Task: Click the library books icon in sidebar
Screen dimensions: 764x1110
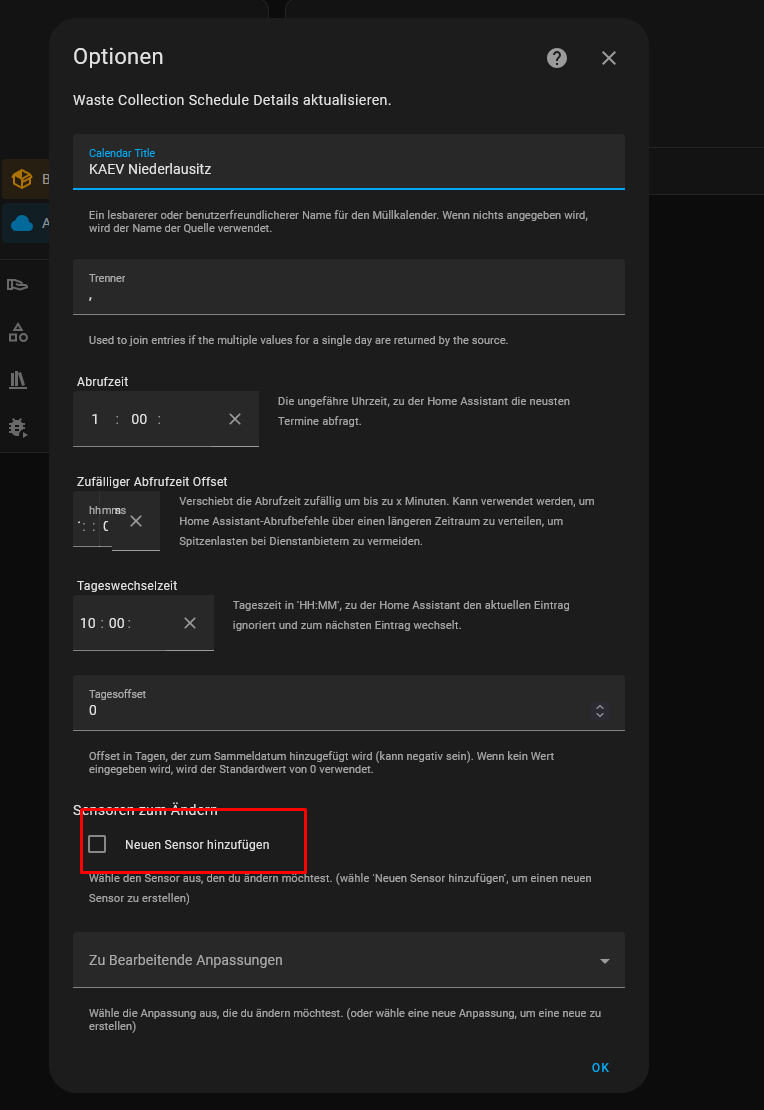Action: (x=18, y=380)
